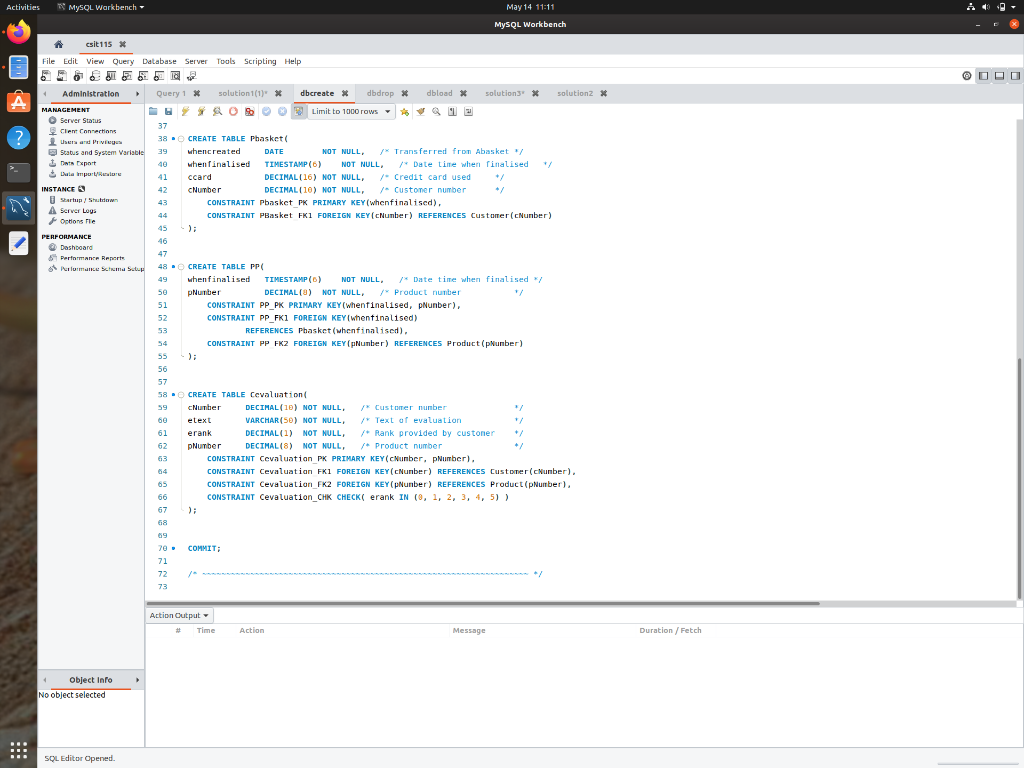Image resolution: width=1024 pixels, height=768 pixels.
Task: Click the home tab icon
Action: pyautogui.click(x=59, y=44)
